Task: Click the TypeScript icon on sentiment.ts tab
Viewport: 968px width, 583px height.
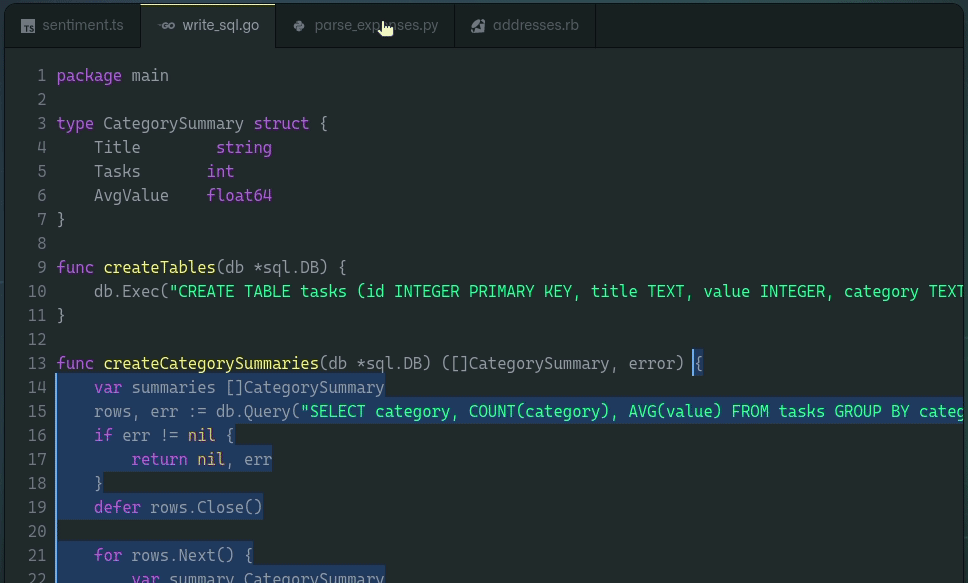Action: pyautogui.click(x=28, y=26)
